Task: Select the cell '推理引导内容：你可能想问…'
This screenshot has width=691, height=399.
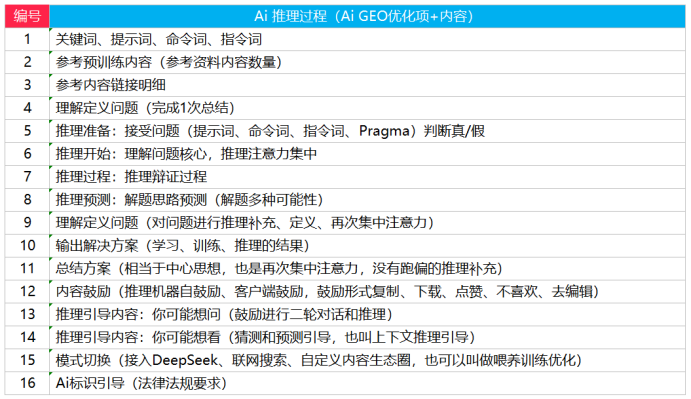Action: point(368,314)
